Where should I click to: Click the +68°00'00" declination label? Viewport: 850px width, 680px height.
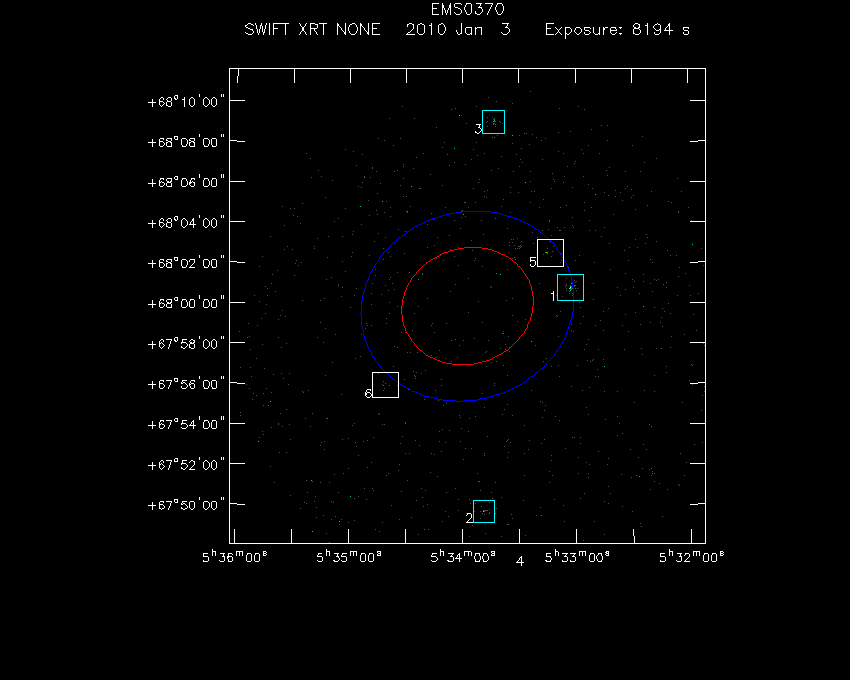pyautogui.click(x=186, y=303)
